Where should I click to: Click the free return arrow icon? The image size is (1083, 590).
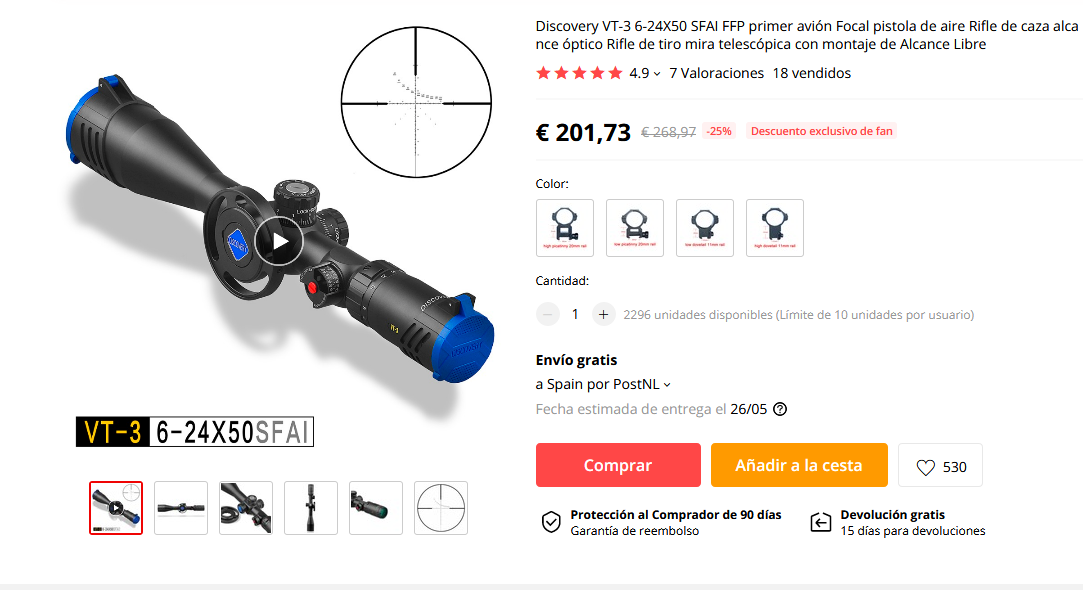[821, 522]
